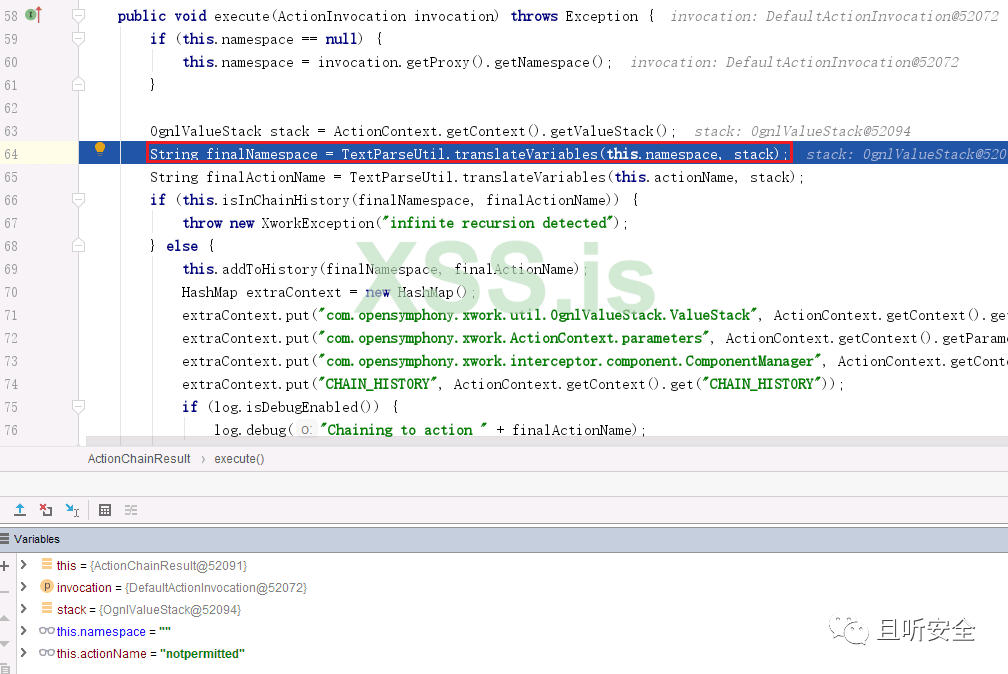Click the OgnlValueStack.ValueStack string on line 71

click(x=539, y=315)
